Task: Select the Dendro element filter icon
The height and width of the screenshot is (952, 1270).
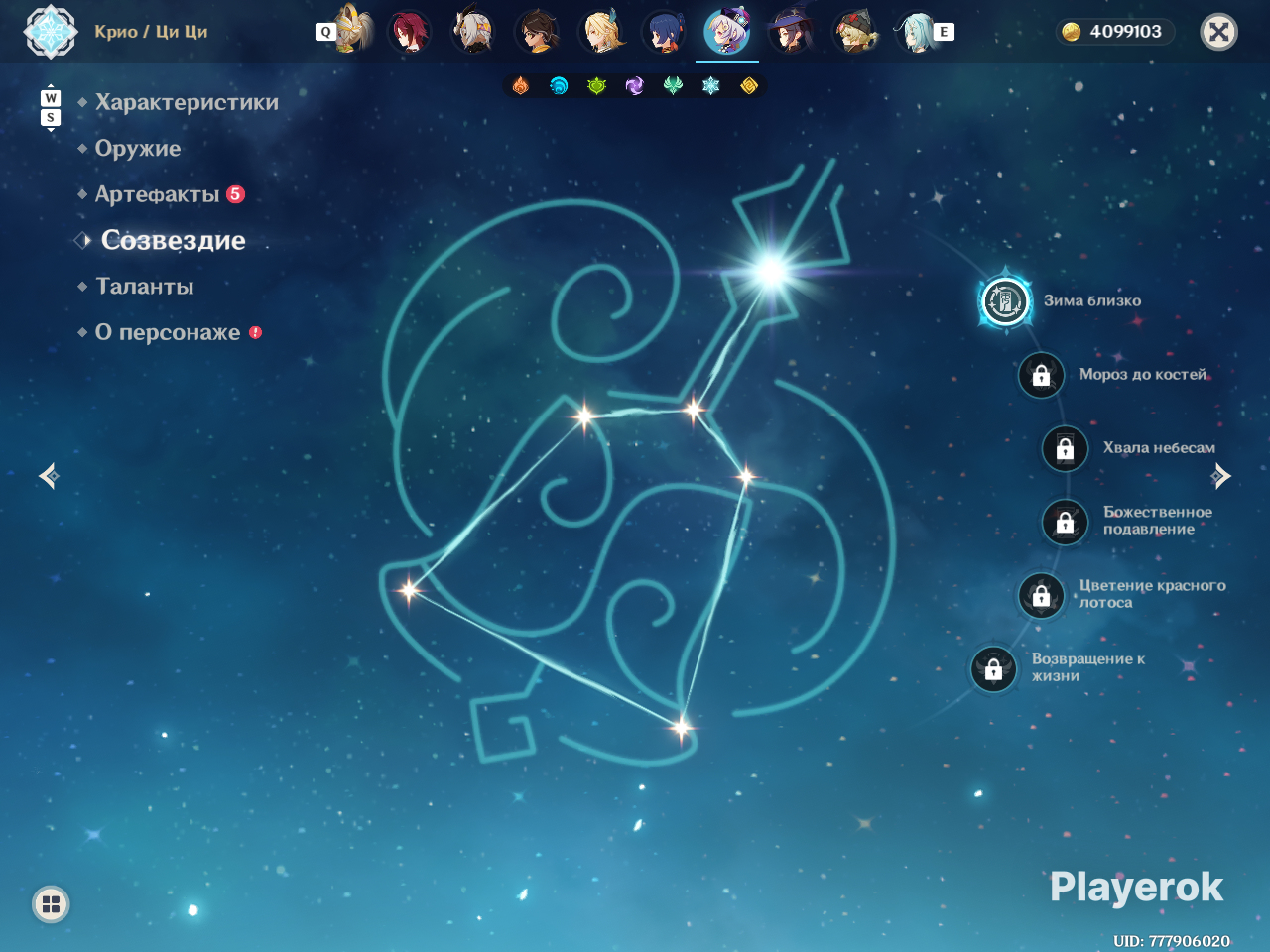Action: click(596, 86)
